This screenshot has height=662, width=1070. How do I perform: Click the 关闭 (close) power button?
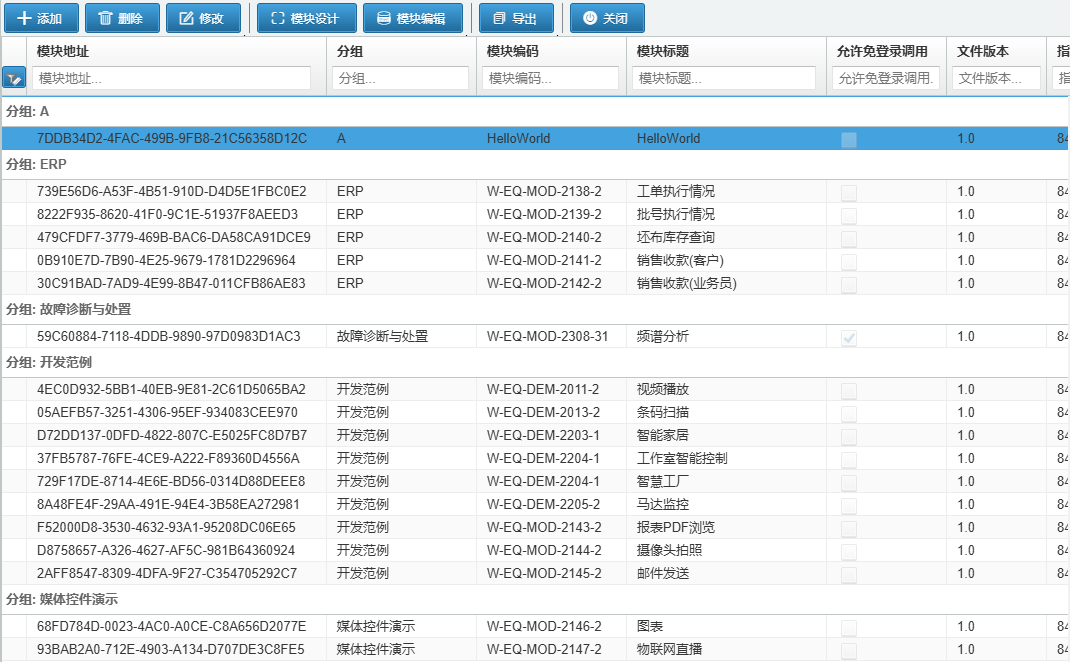(x=607, y=18)
